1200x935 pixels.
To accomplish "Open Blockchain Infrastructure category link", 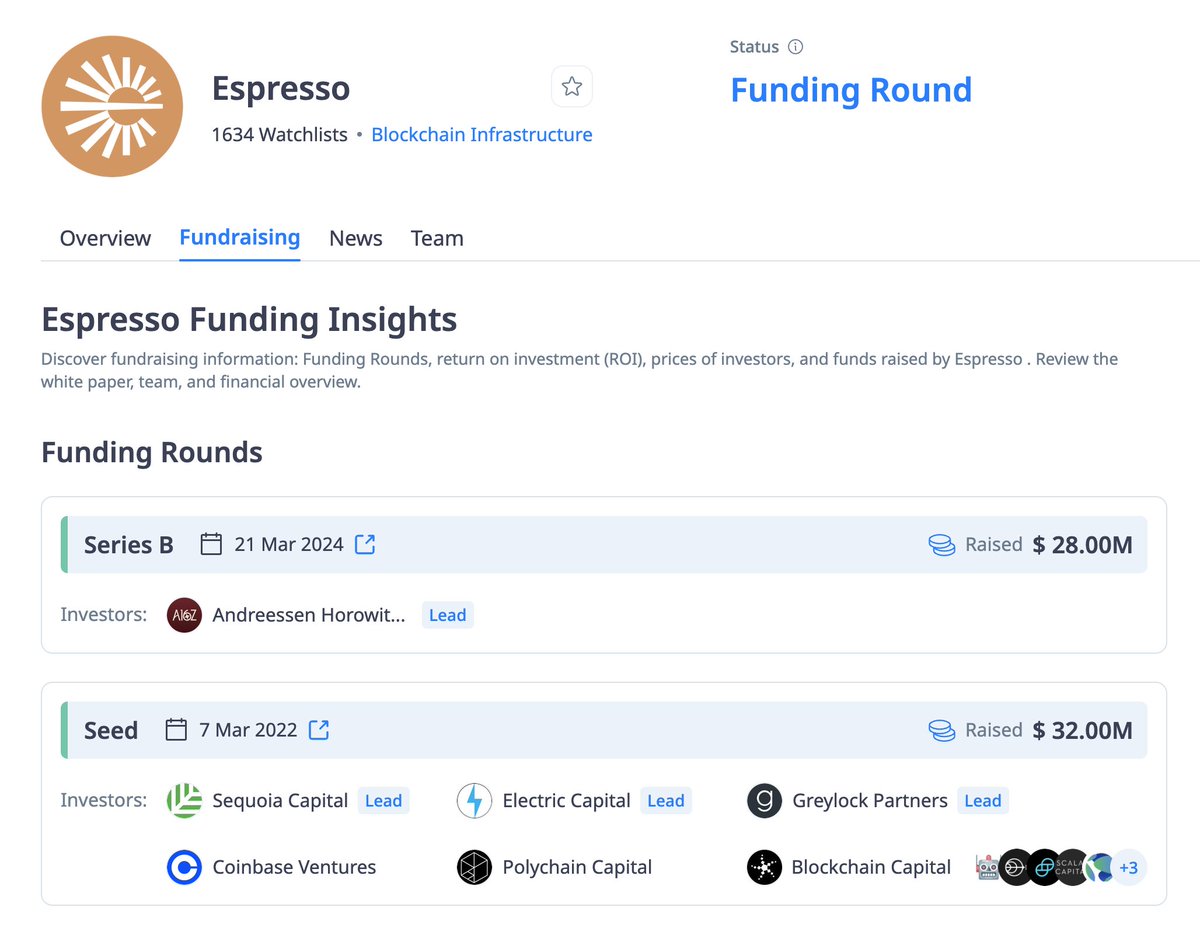I will coord(482,134).
